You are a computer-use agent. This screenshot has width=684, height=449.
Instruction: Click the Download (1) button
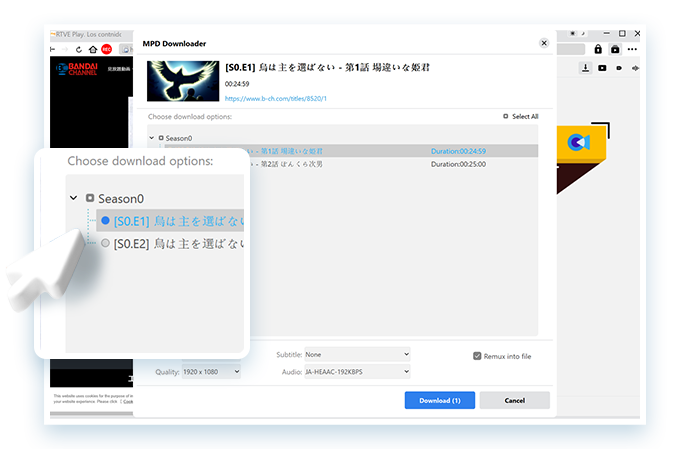[440, 400]
